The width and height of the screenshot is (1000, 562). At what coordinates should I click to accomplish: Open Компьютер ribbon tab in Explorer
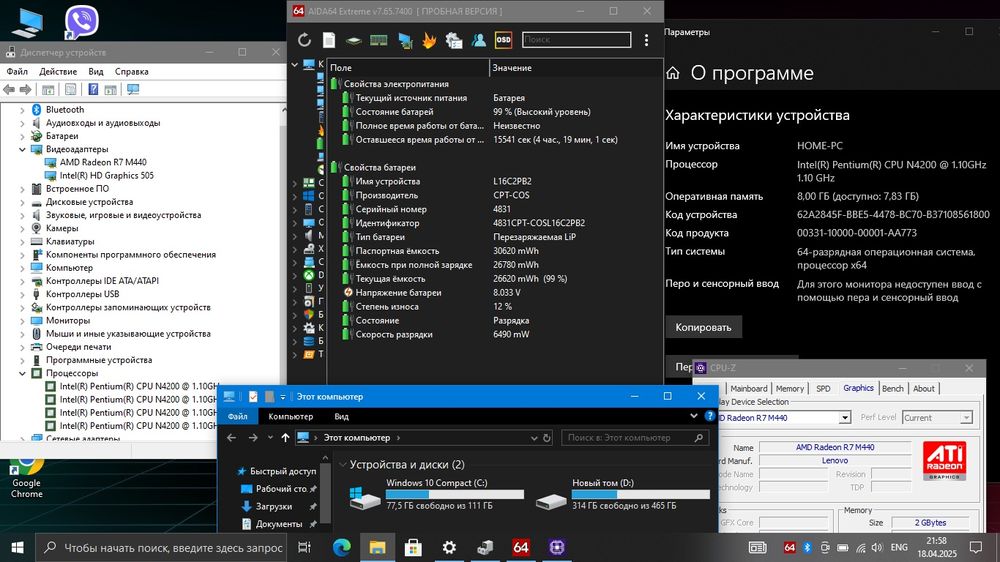[x=290, y=417]
